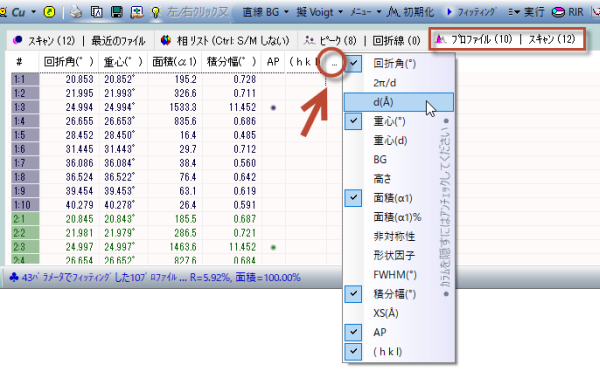Switch to the 相リスト tab

point(233,41)
